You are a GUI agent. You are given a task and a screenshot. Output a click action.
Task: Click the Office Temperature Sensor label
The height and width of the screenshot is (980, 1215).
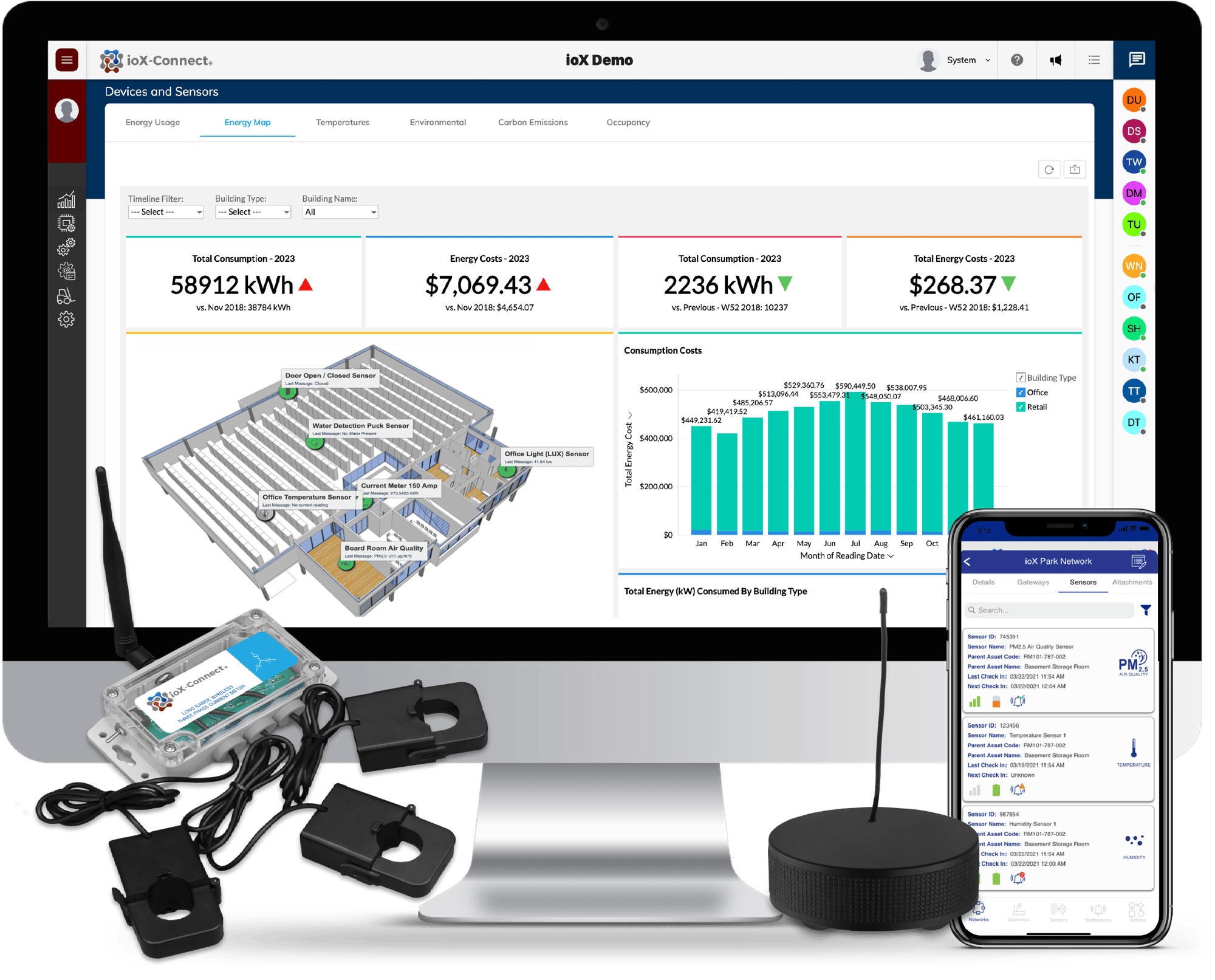[x=307, y=500]
